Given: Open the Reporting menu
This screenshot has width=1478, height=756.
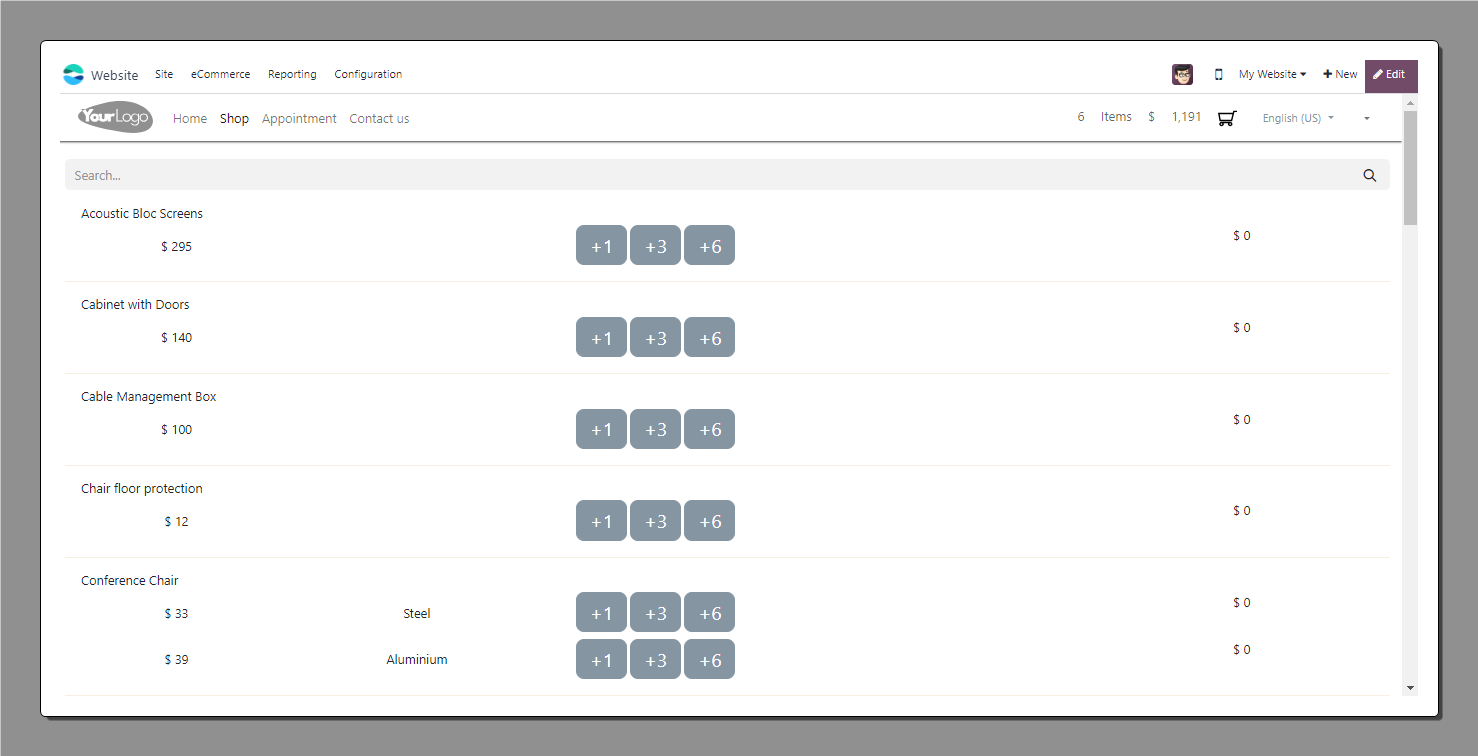Looking at the screenshot, I should [292, 74].
